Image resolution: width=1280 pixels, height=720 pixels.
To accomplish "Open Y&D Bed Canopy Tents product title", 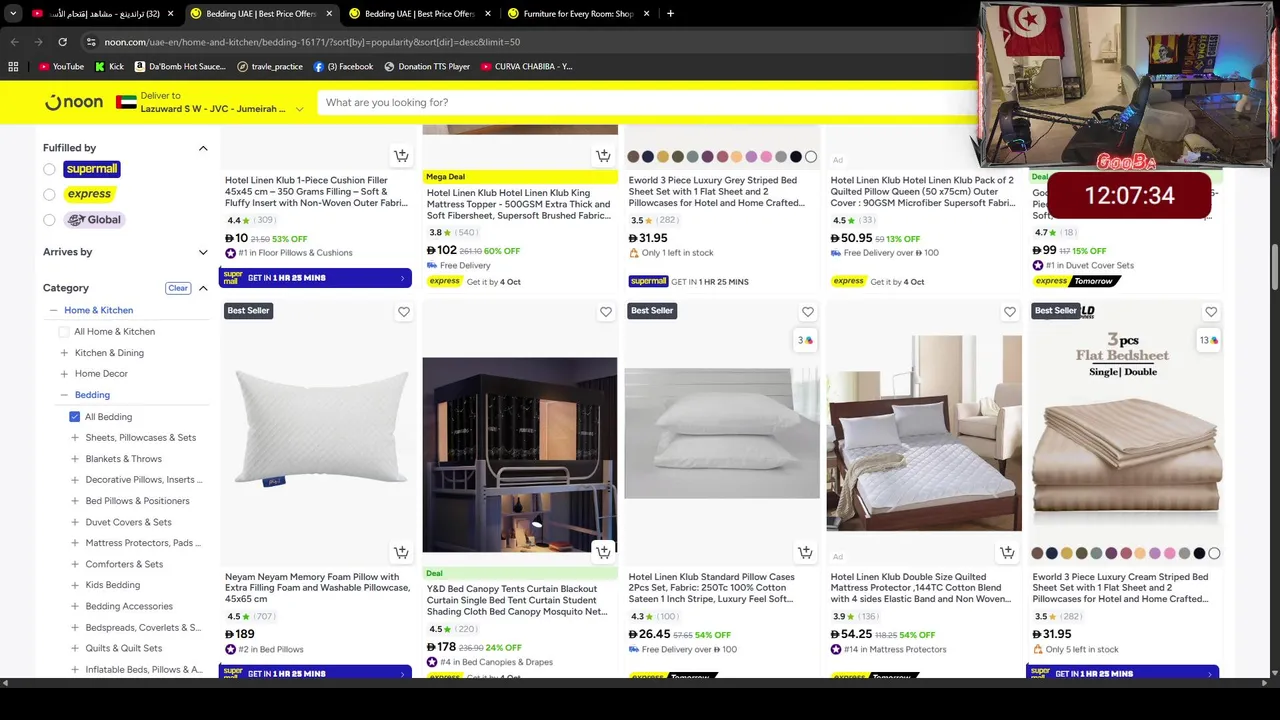I will click(x=517, y=600).
